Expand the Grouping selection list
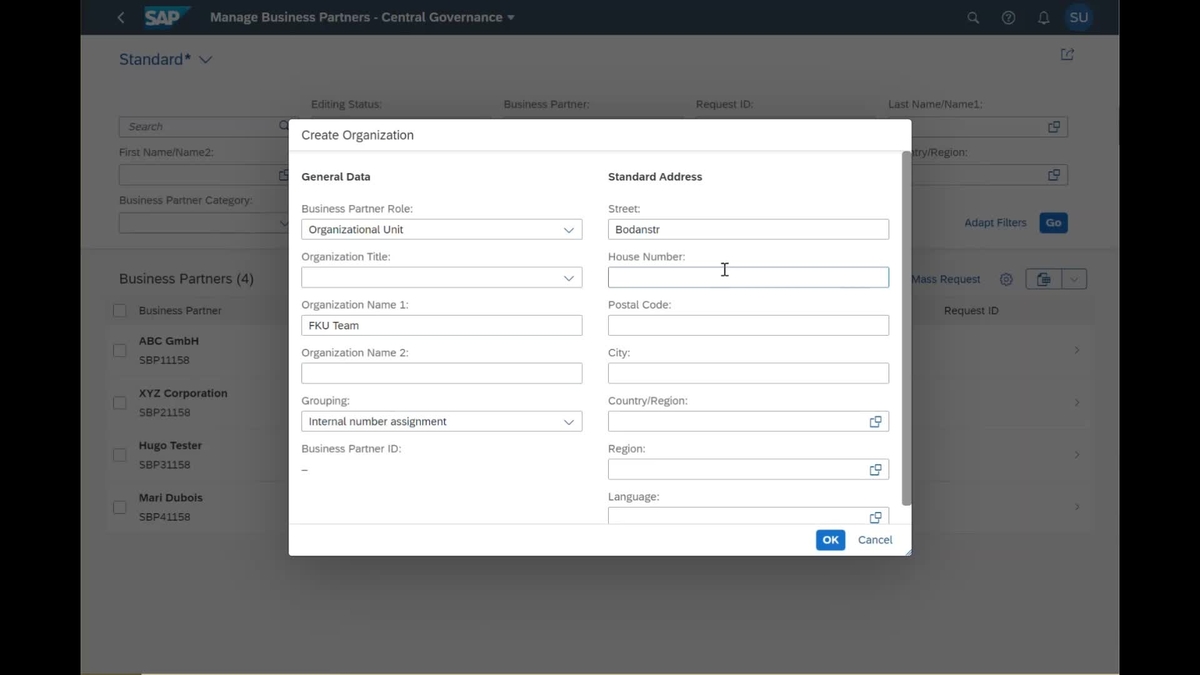The width and height of the screenshot is (1200, 675). [x=570, y=421]
